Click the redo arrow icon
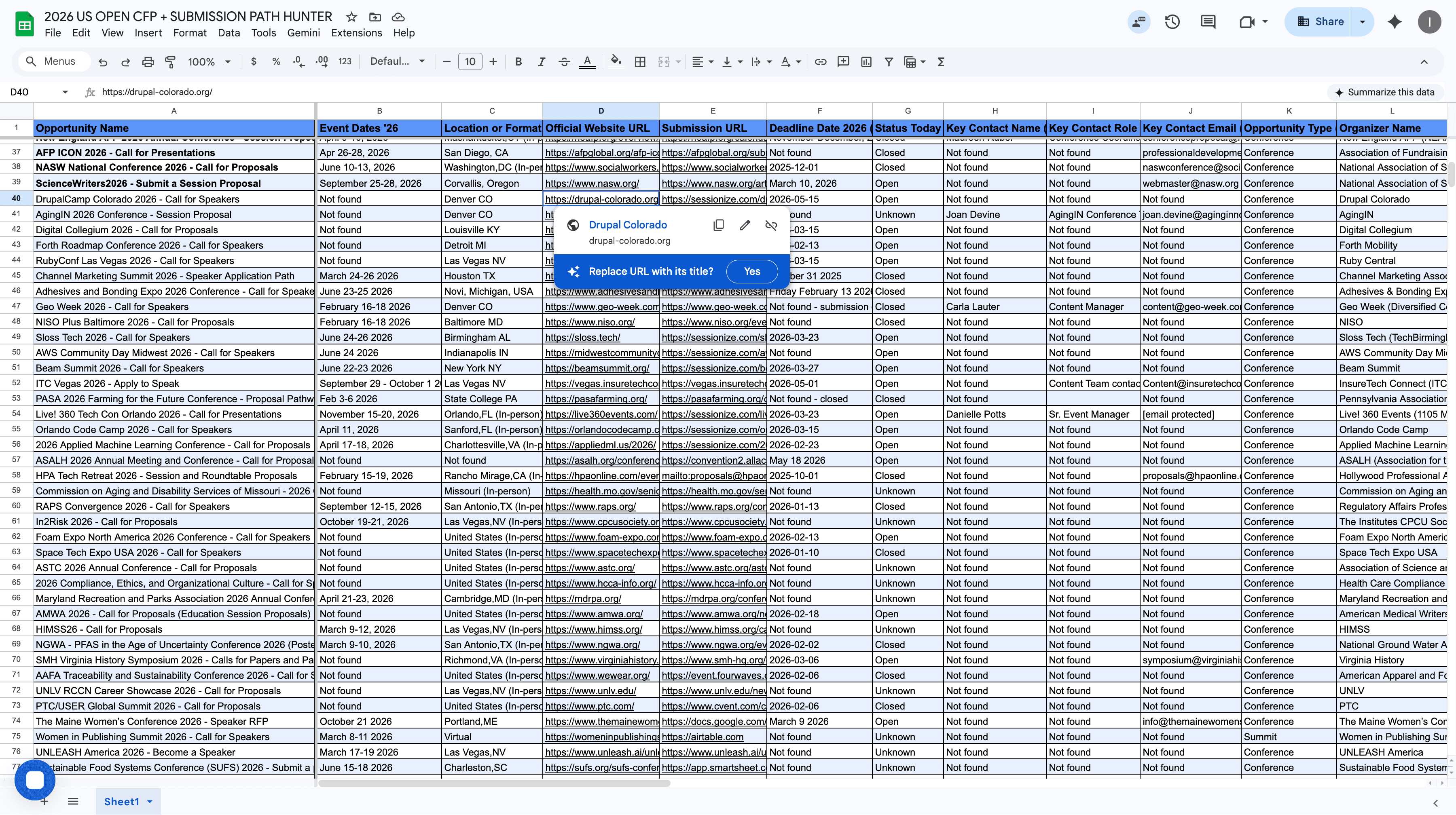The width and height of the screenshot is (1456, 815). [x=125, y=62]
